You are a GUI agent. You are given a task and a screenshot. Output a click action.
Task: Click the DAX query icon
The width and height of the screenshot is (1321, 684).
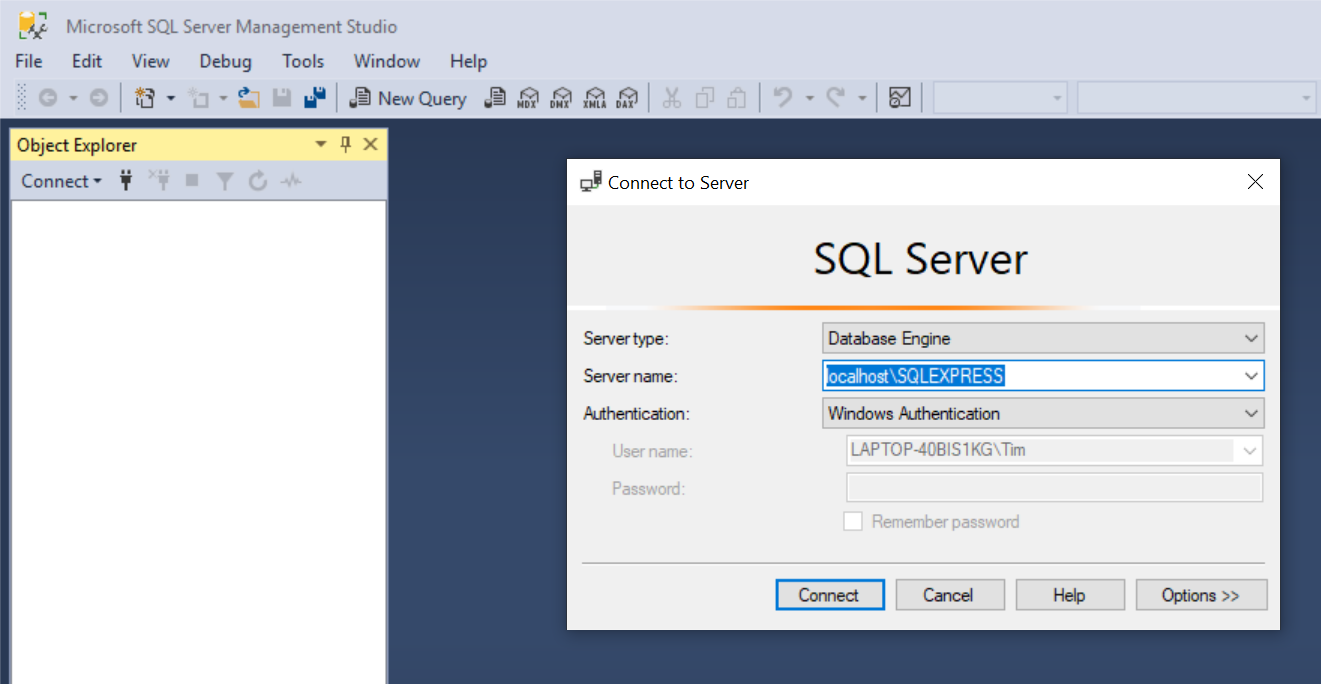tap(627, 98)
